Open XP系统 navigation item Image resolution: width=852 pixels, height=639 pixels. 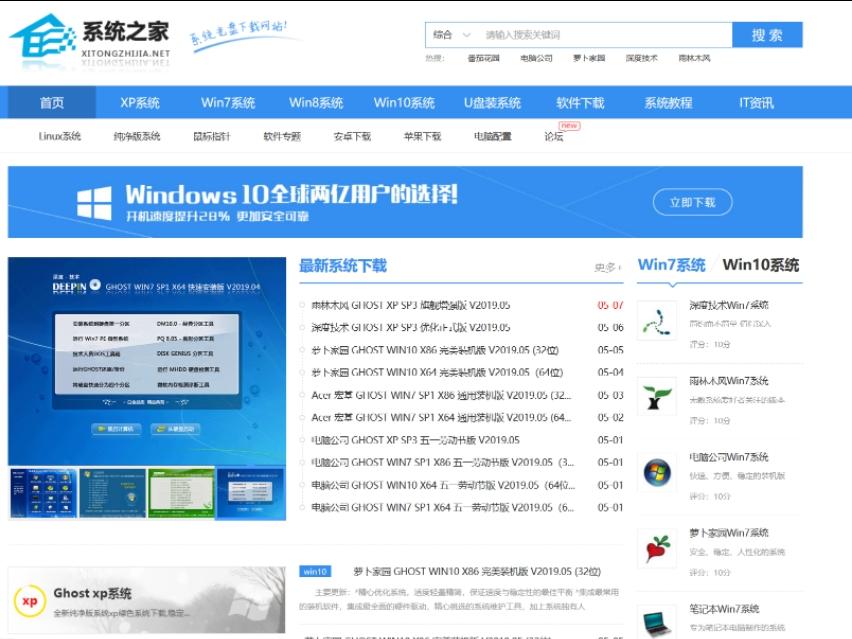(140, 103)
